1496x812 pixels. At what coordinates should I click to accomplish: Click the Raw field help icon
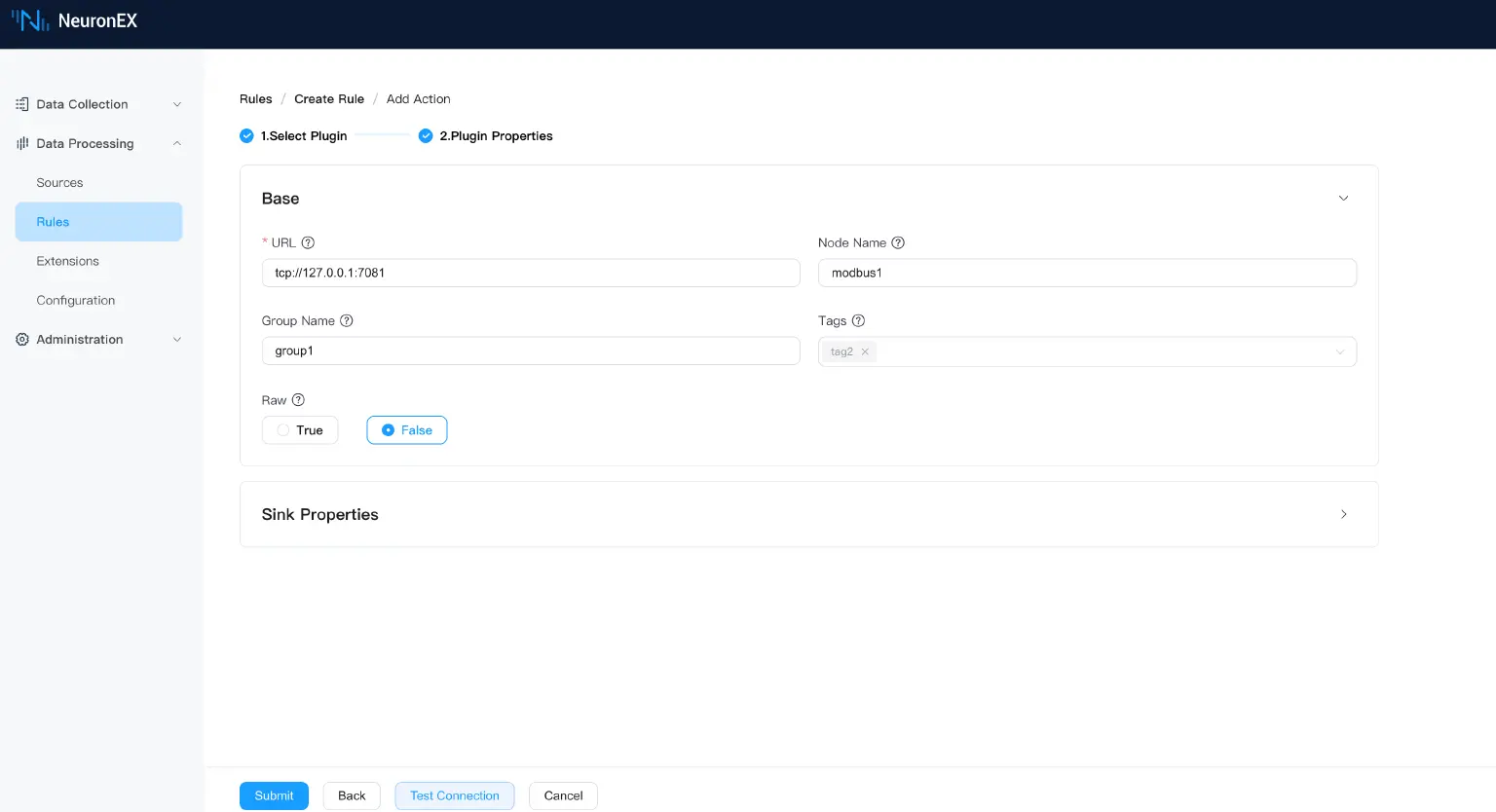tap(298, 400)
